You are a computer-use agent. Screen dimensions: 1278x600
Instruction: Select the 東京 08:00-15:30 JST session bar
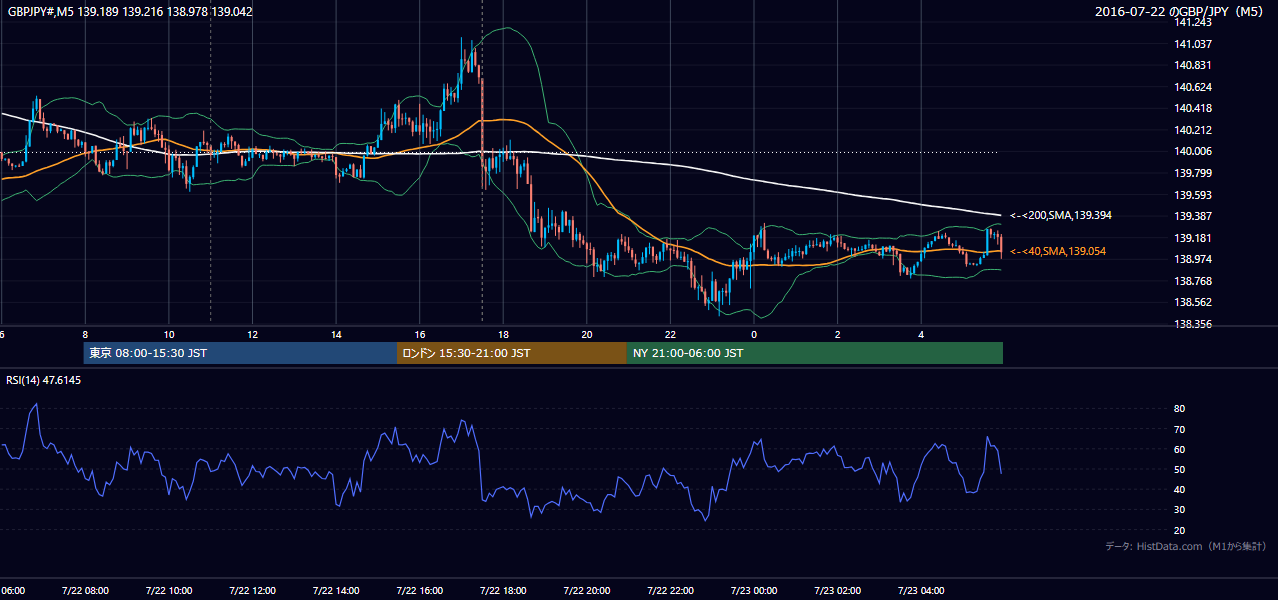point(241,353)
